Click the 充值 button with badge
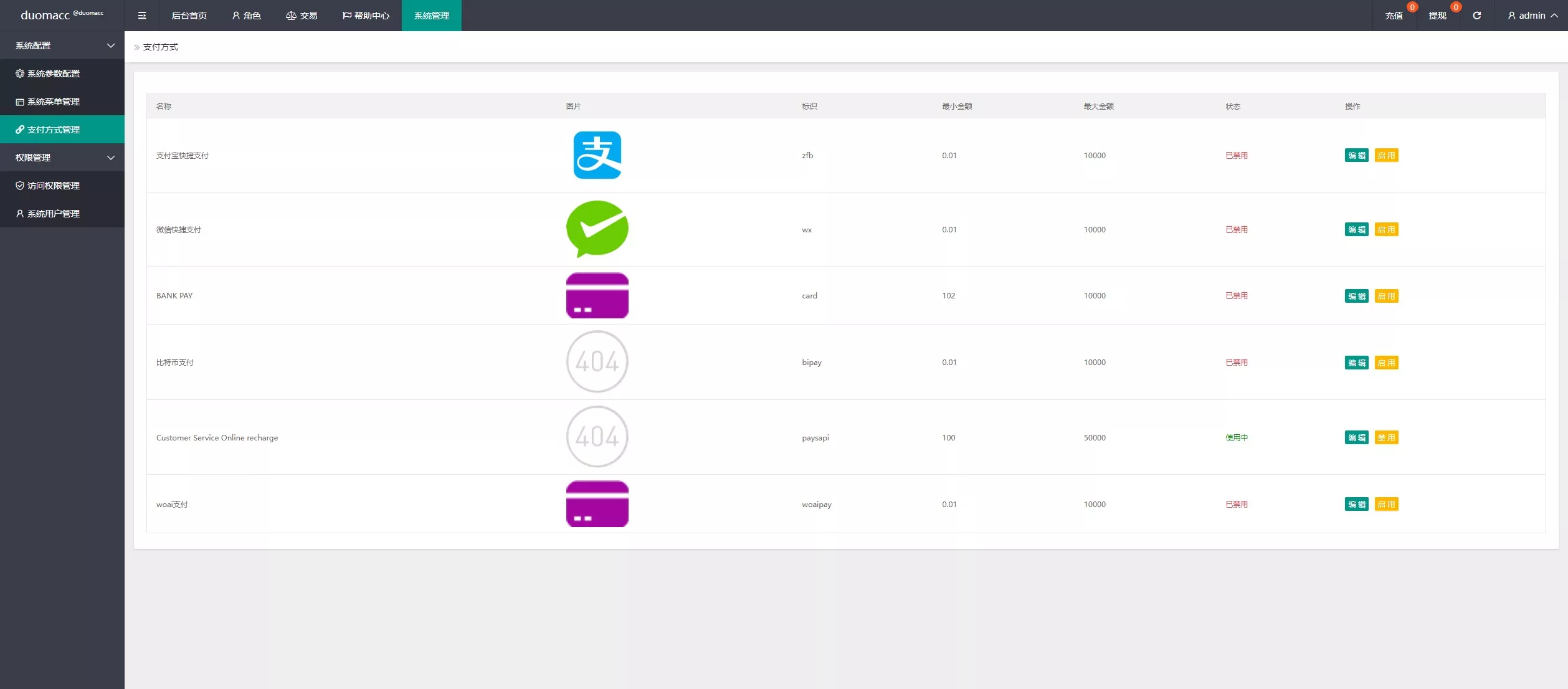 coord(1394,16)
